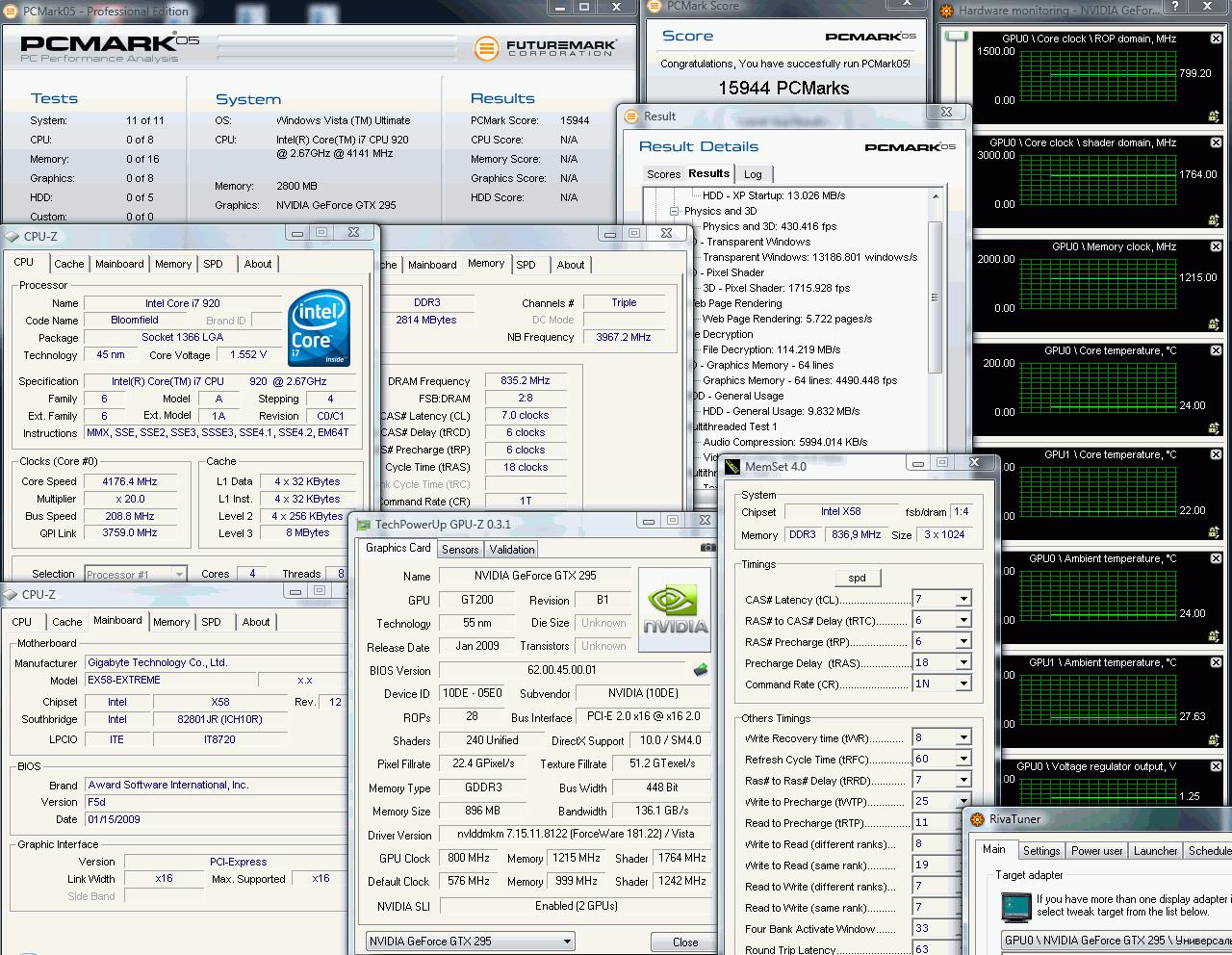
Task: Open the Log tab in Result Details
Action: coord(753,174)
